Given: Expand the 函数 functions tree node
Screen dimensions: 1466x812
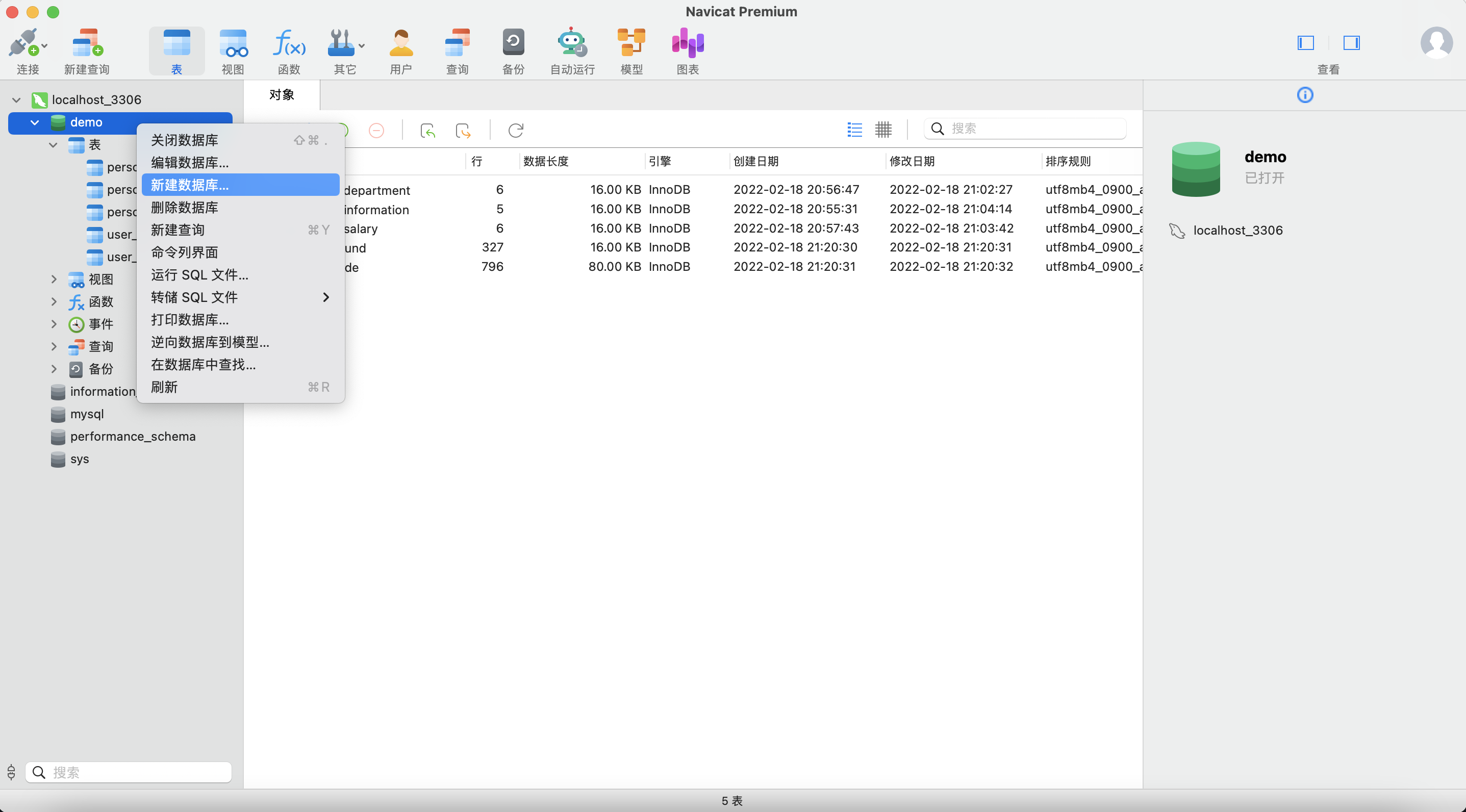Looking at the screenshot, I should pyautogui.click(x=54, y=301).
